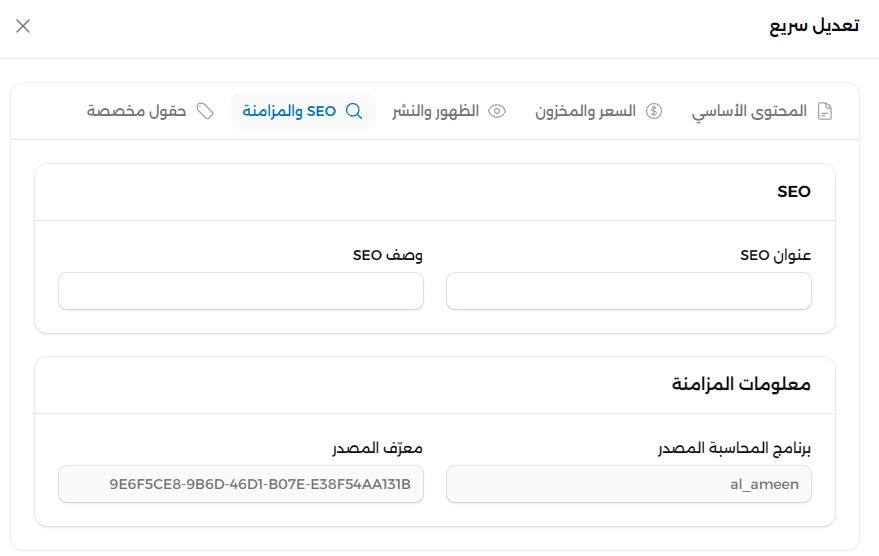This screenshot has height=556, width=879.
Task: Go to الظهور والنشر tab
Action: 449,111
